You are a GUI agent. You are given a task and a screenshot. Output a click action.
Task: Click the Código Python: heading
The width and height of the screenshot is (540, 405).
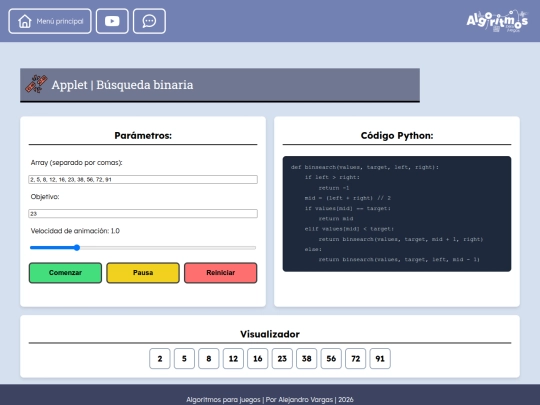click(x=397, y=136)
